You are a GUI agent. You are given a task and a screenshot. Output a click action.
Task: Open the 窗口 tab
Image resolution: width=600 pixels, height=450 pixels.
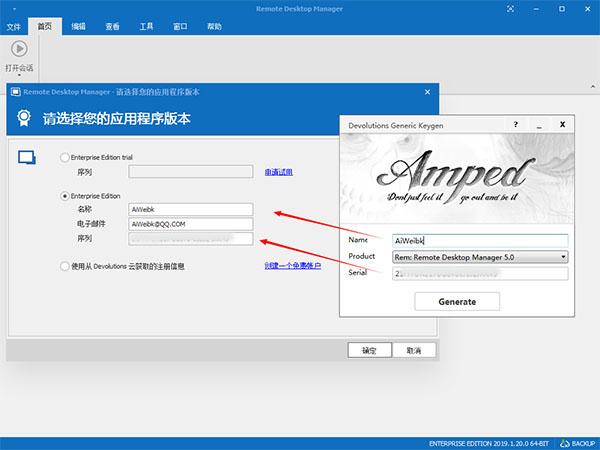tap(180, 26)
